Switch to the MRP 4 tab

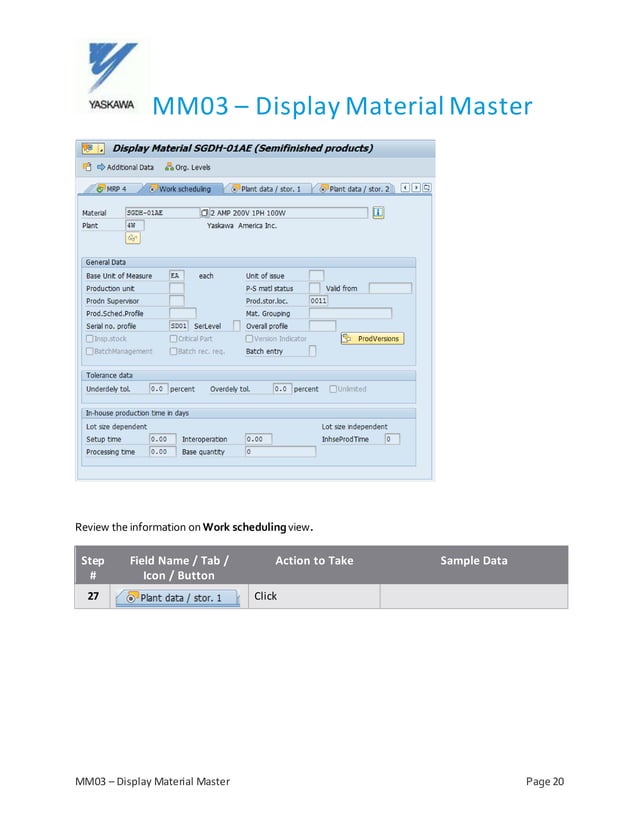coord(112,189)
